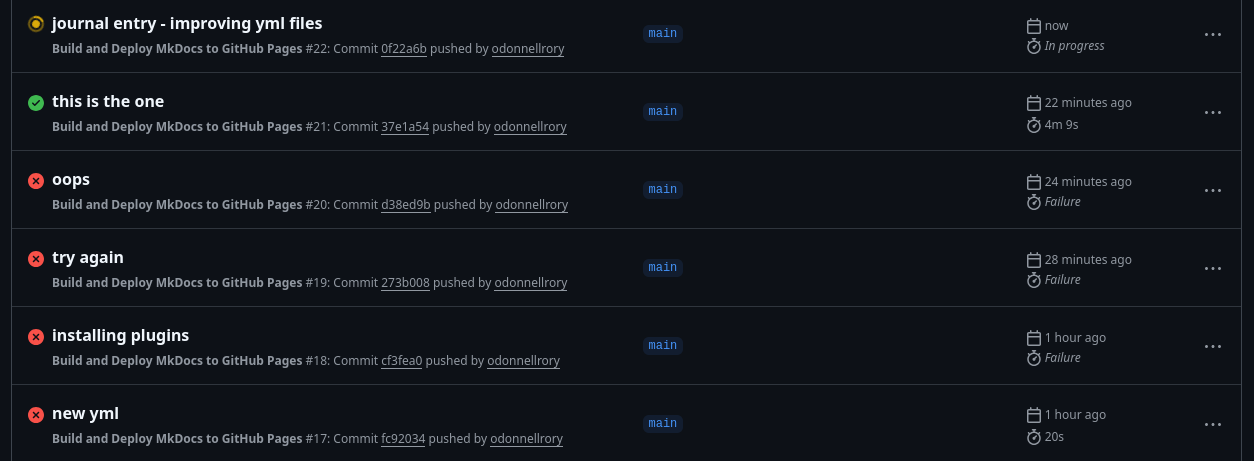Screen dimensions: 1254x461
Task: View commit d38ed9b details
Action: point(405,205)
